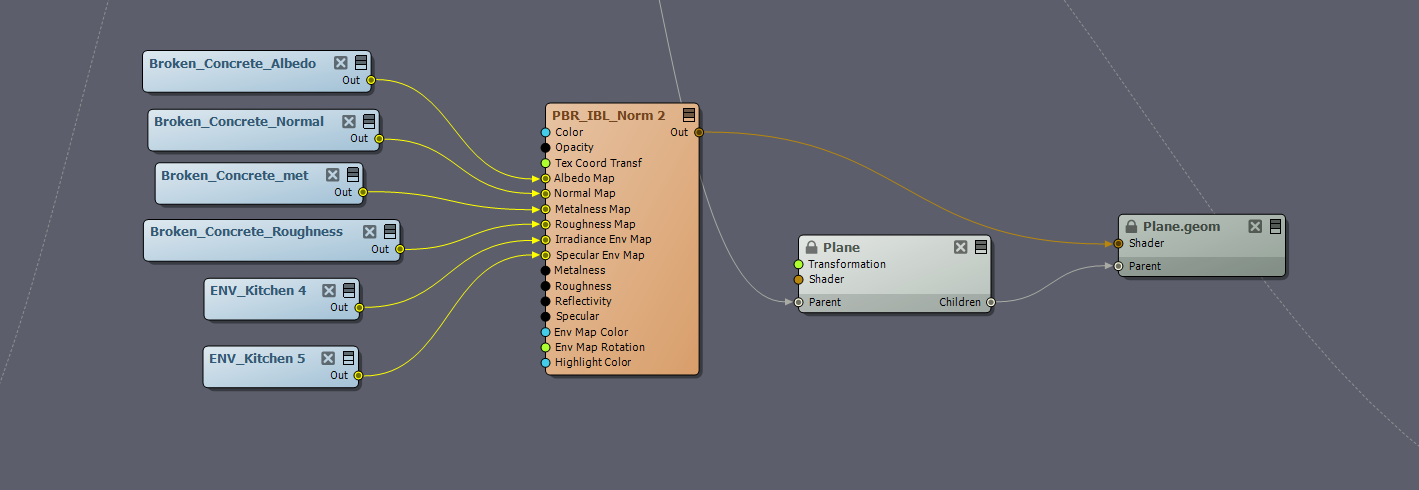Collapse the PBR_IBL_Norm 2 shader node
The image size is (1419, 490).
689,115
